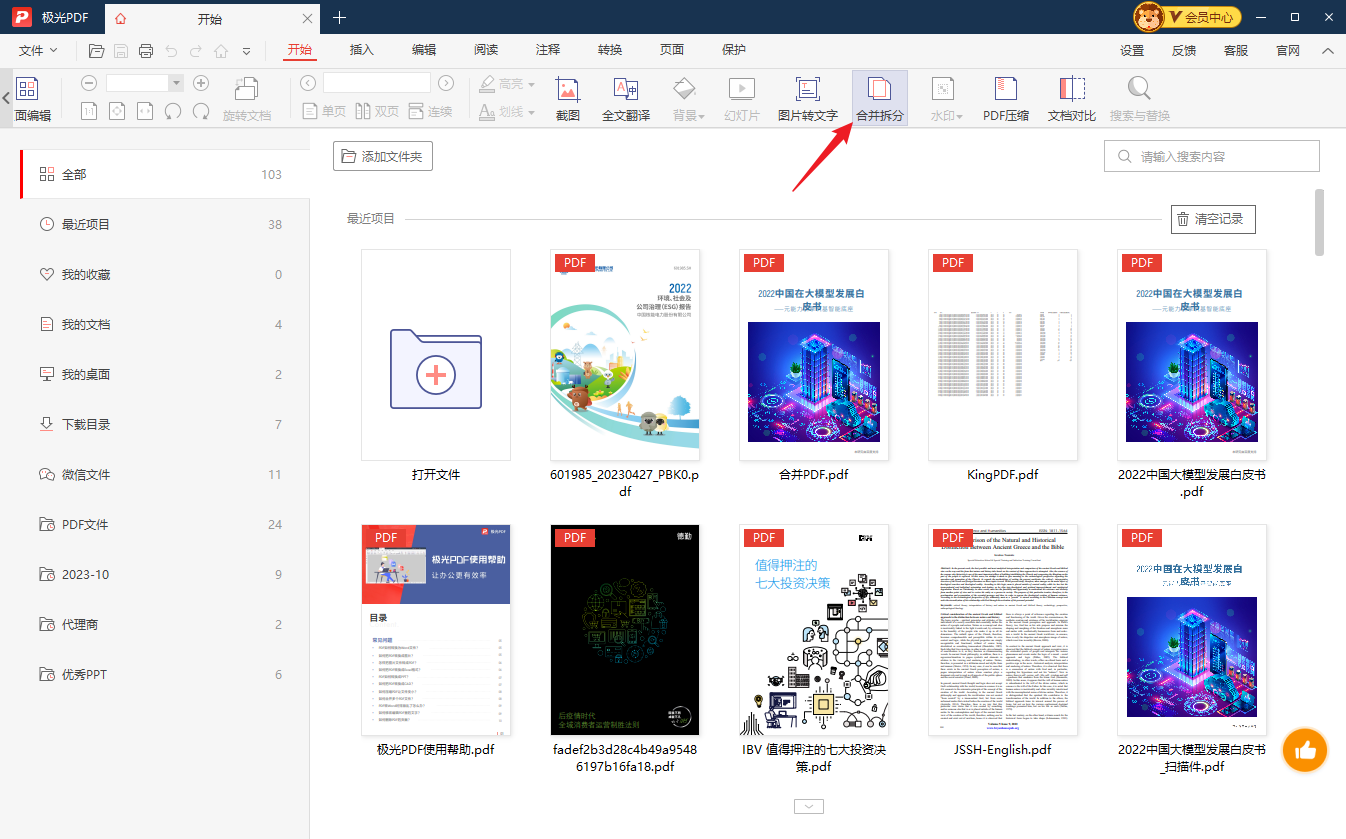Click the zoom out minus icon
The height and width of the screenshot is (839, 1346).
pos(89,83)
